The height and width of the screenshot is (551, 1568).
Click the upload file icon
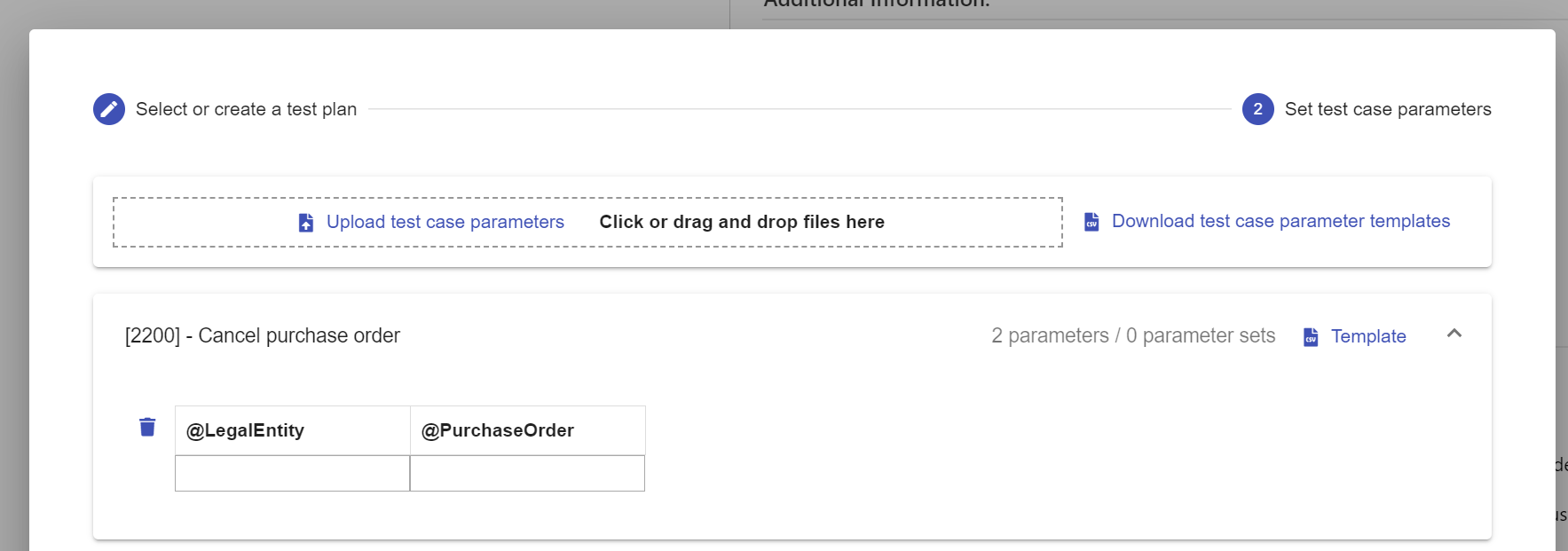click(306, 222)
